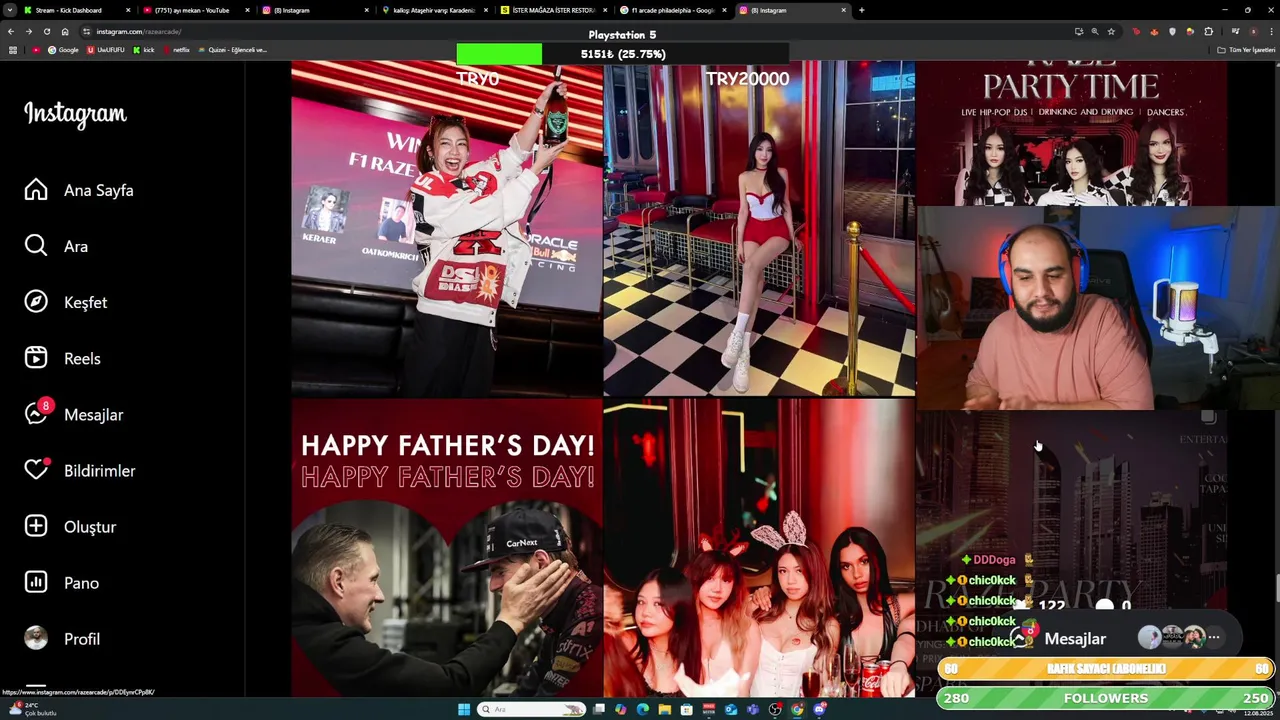
Task: Open Profil from the sidebar
Action: [62, 638]
